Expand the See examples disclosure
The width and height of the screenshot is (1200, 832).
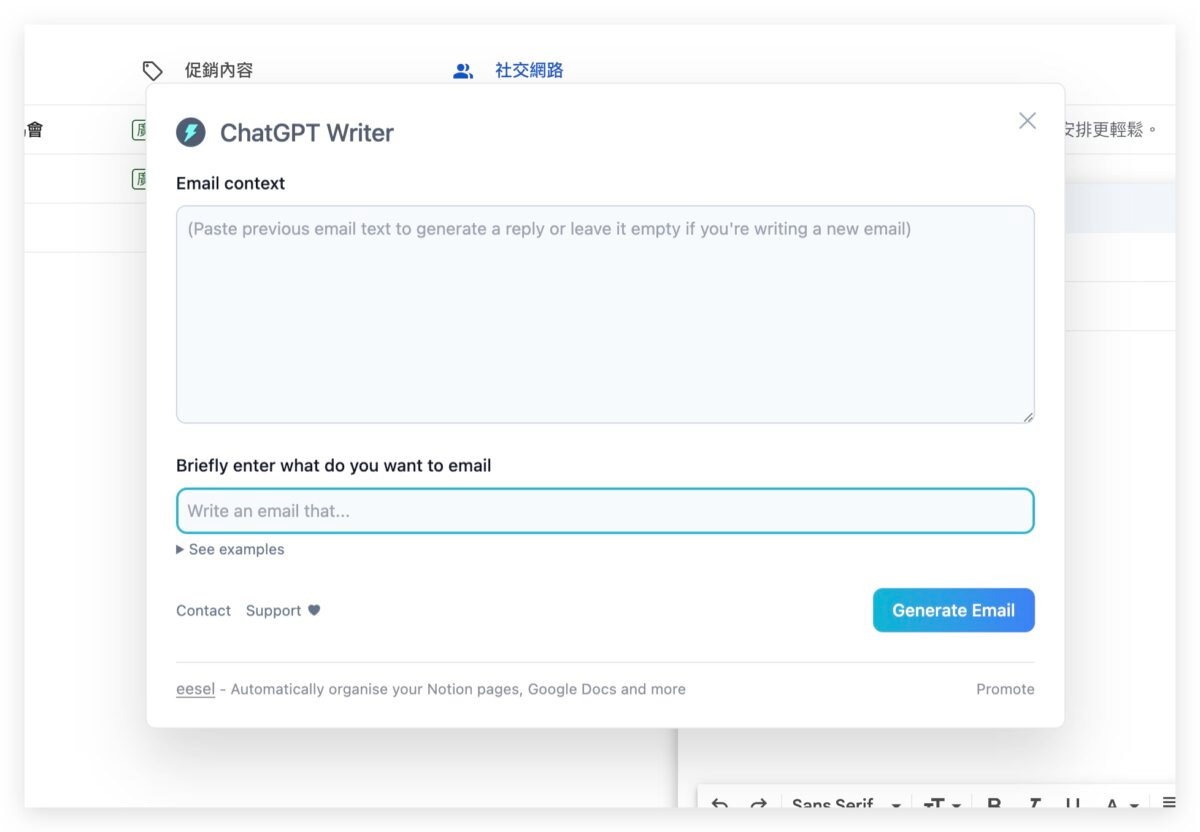[230, 549]
